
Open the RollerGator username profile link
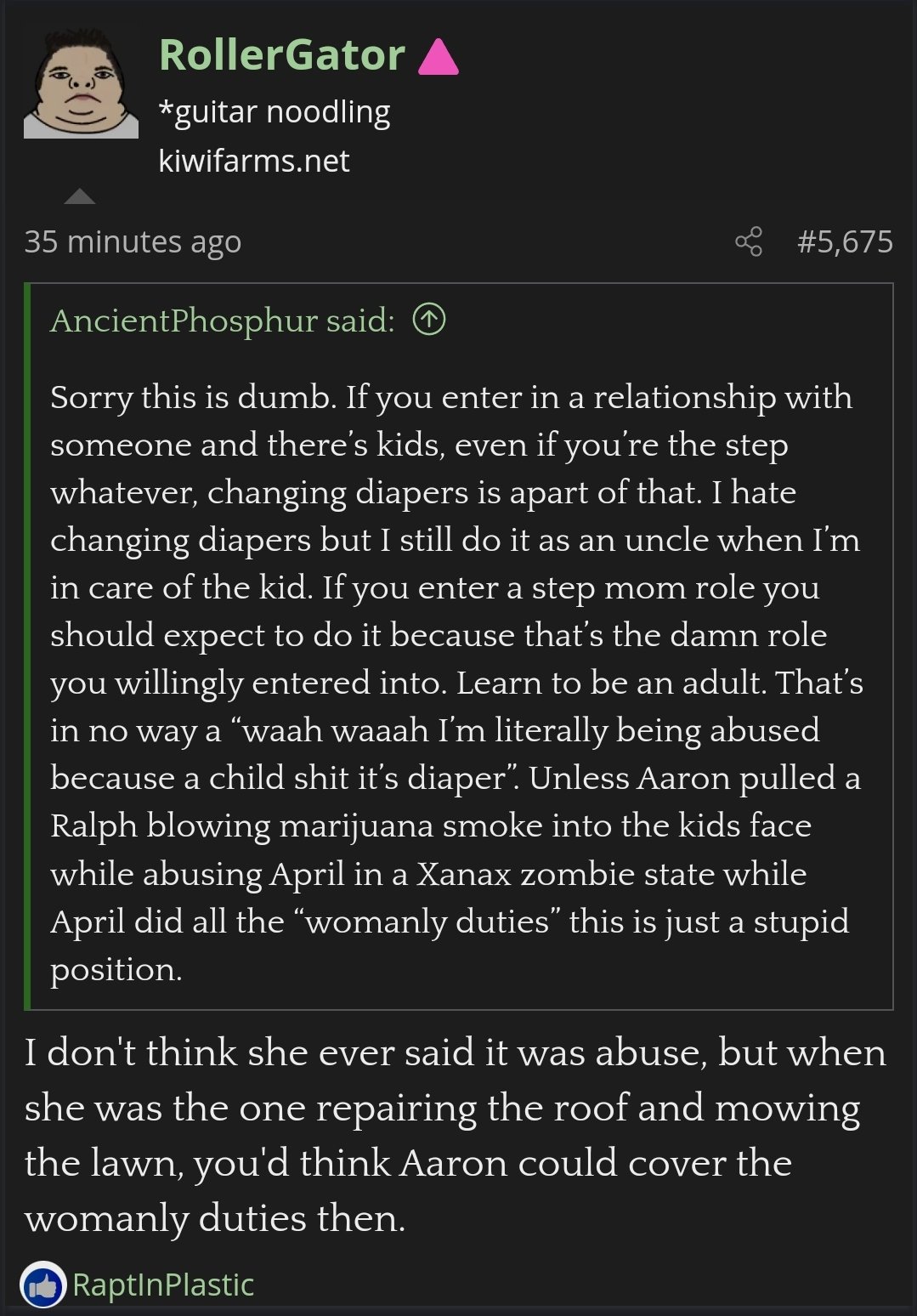click(281, 55)
